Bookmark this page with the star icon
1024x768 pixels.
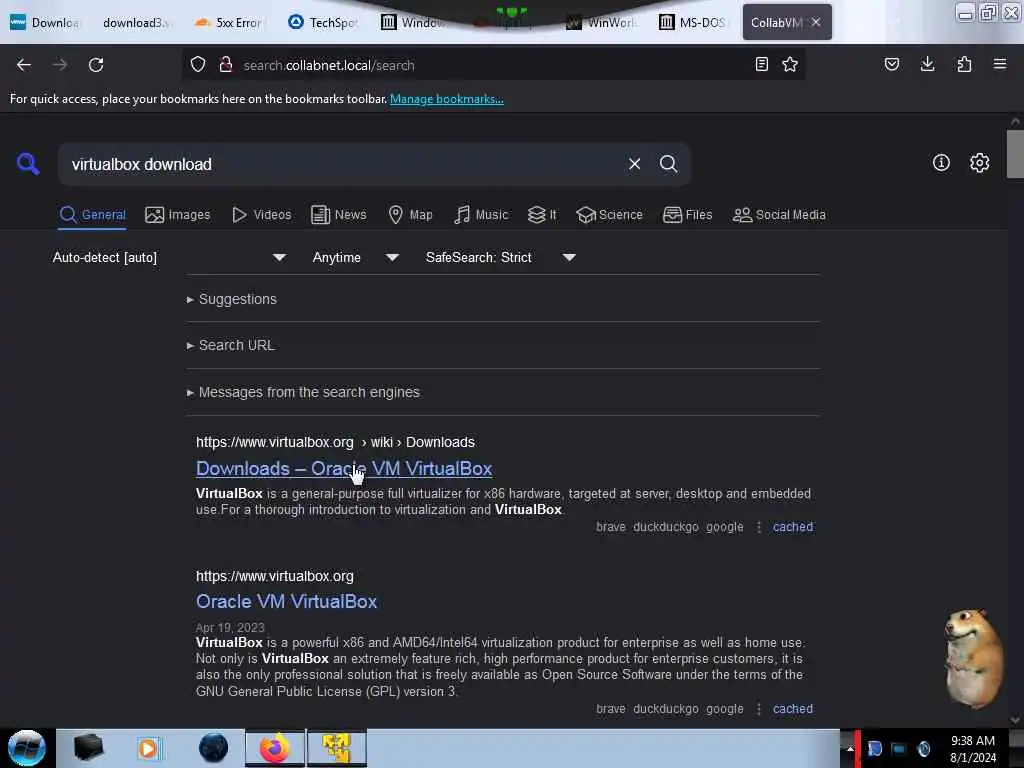[x=790, y=64]
